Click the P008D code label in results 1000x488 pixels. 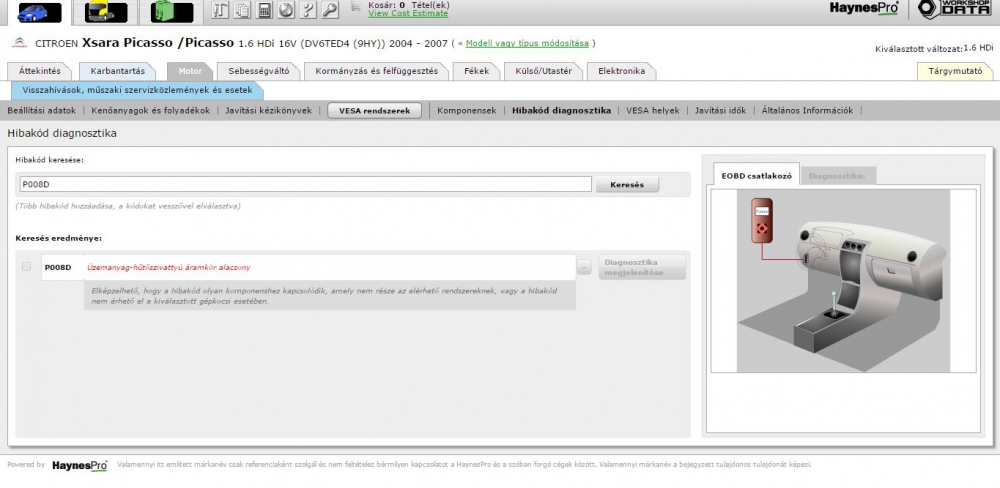click(x=58, y=267)
